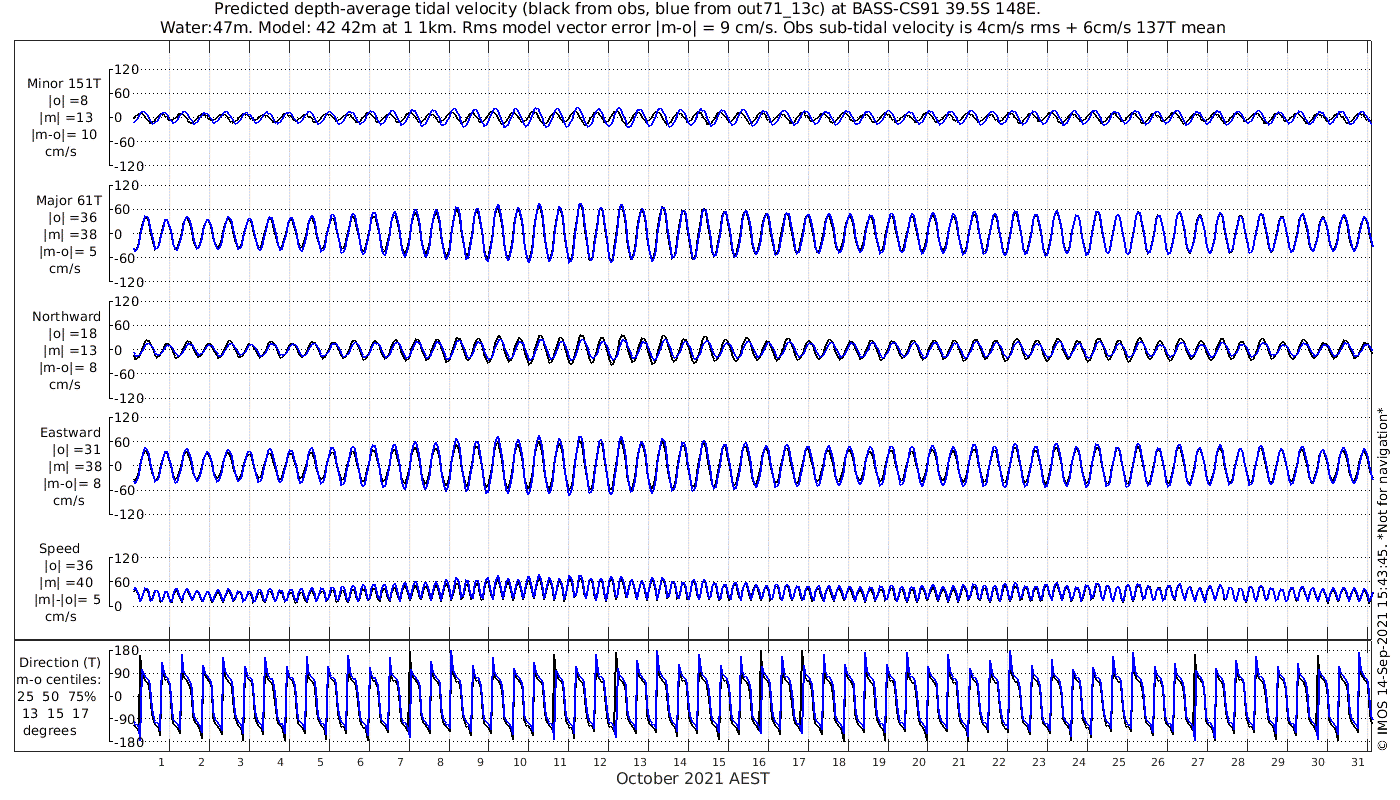Select the 'Direction (T)' panel label

pos(61,663)
